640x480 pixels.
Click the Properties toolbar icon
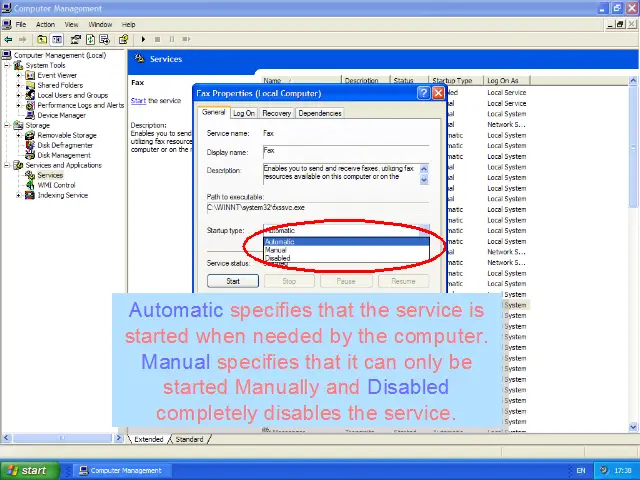tap(76, 39)
